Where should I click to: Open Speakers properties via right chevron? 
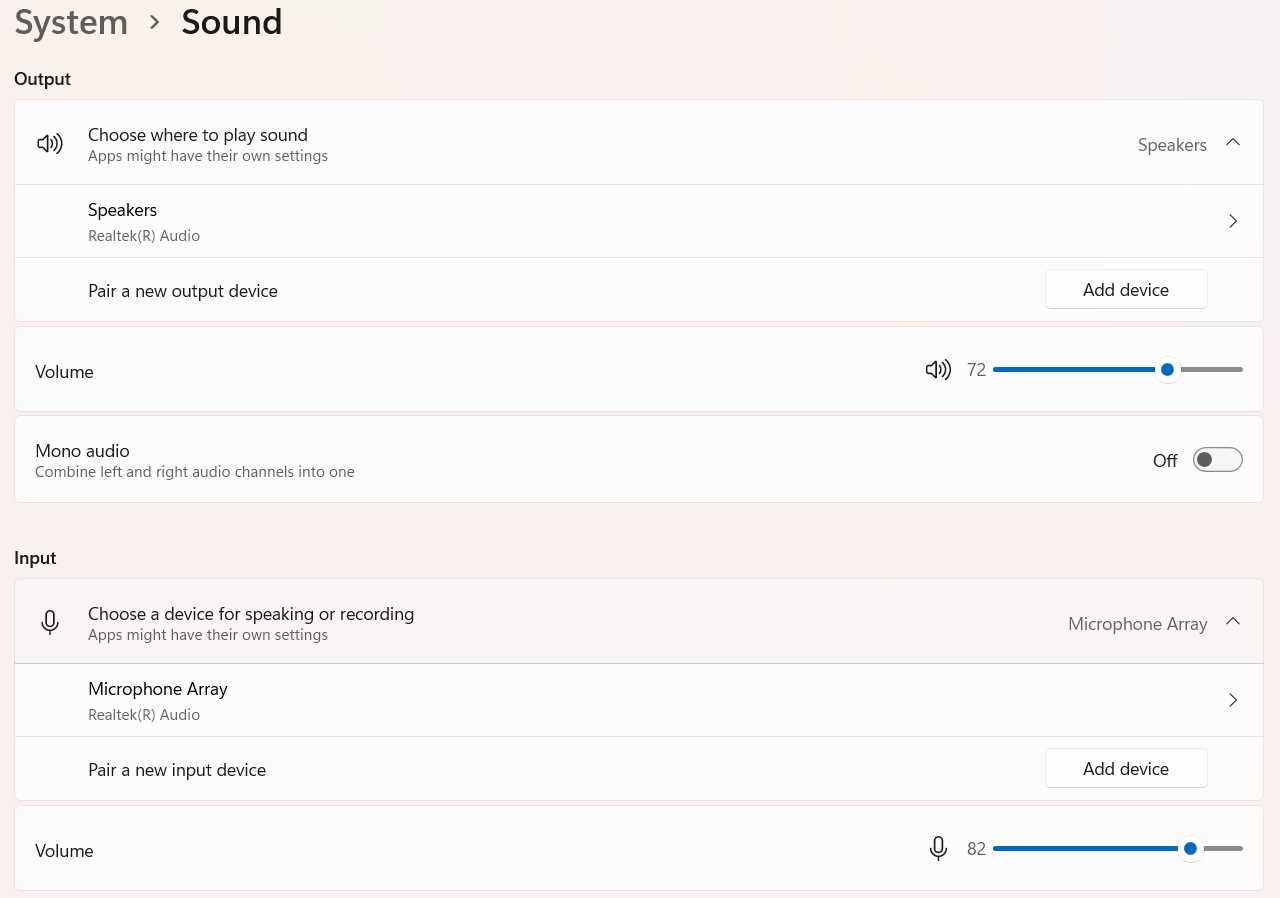[1233, 221]
